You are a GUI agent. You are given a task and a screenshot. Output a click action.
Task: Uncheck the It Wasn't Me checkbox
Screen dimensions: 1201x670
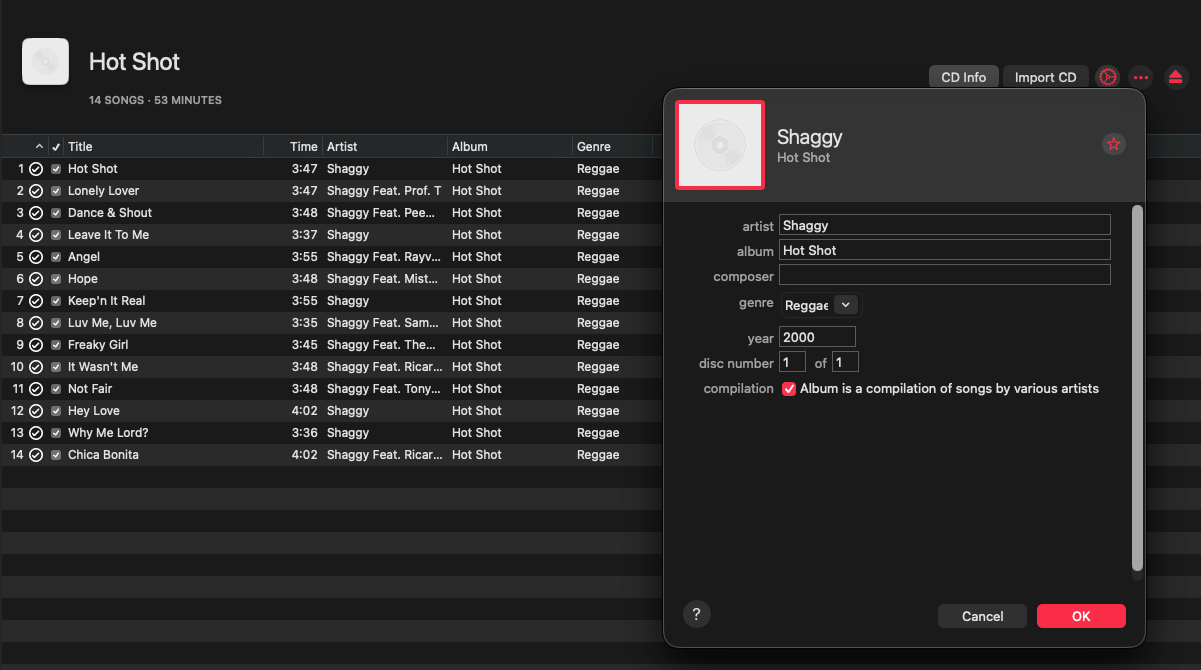click(x=56, y=367)
